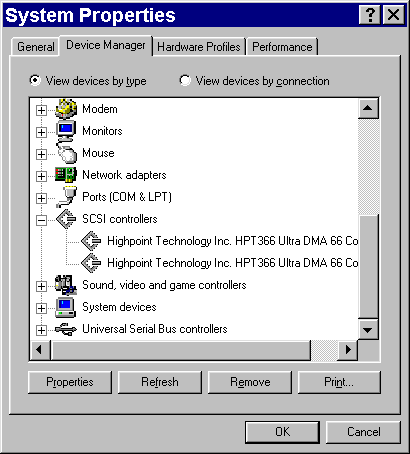The width and height of the screenshot is (410, 454).
Task: Click the Monitors category icon
Action: (x=66, y=131)
